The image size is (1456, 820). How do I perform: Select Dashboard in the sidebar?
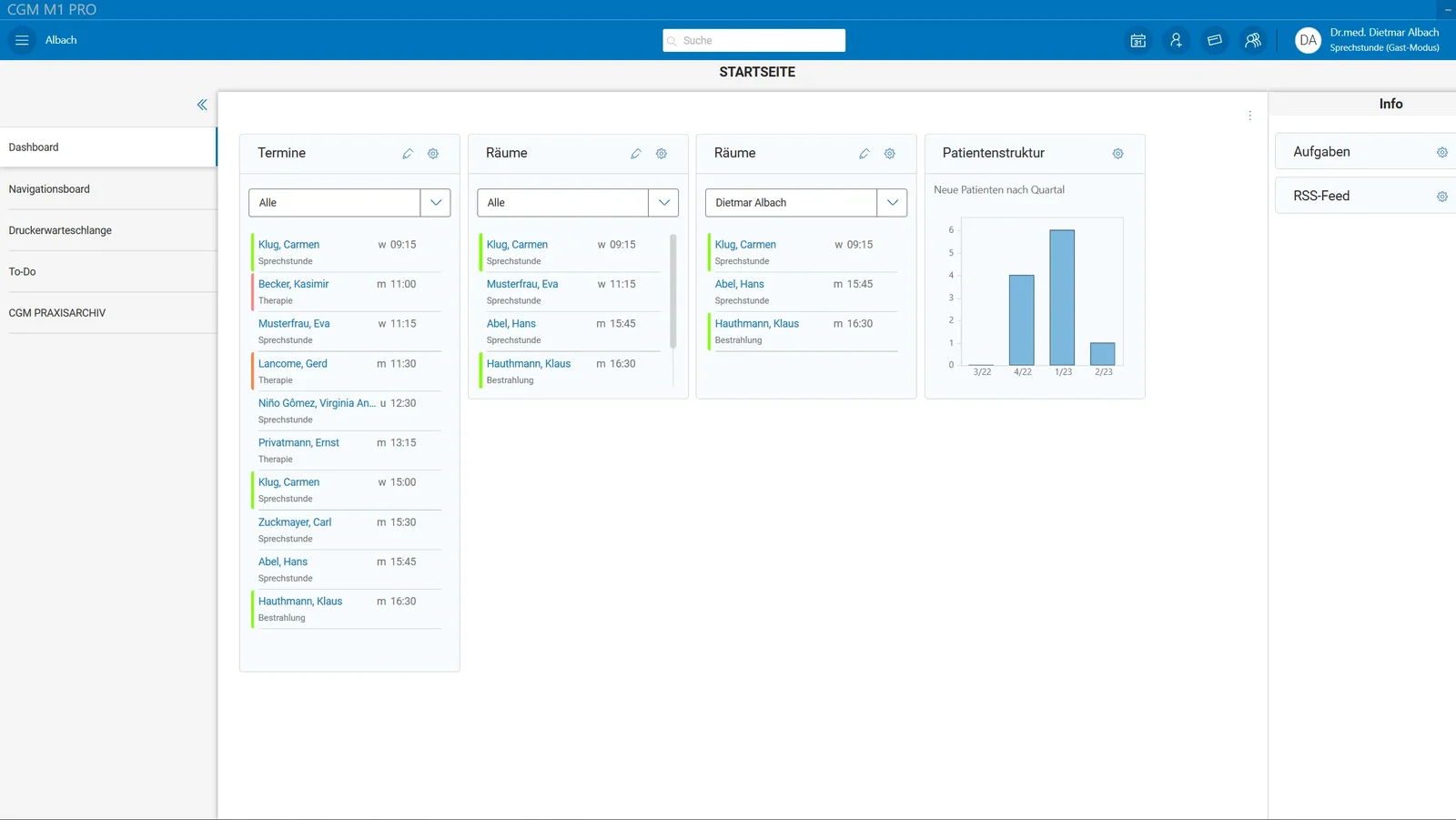pos(108,147)
